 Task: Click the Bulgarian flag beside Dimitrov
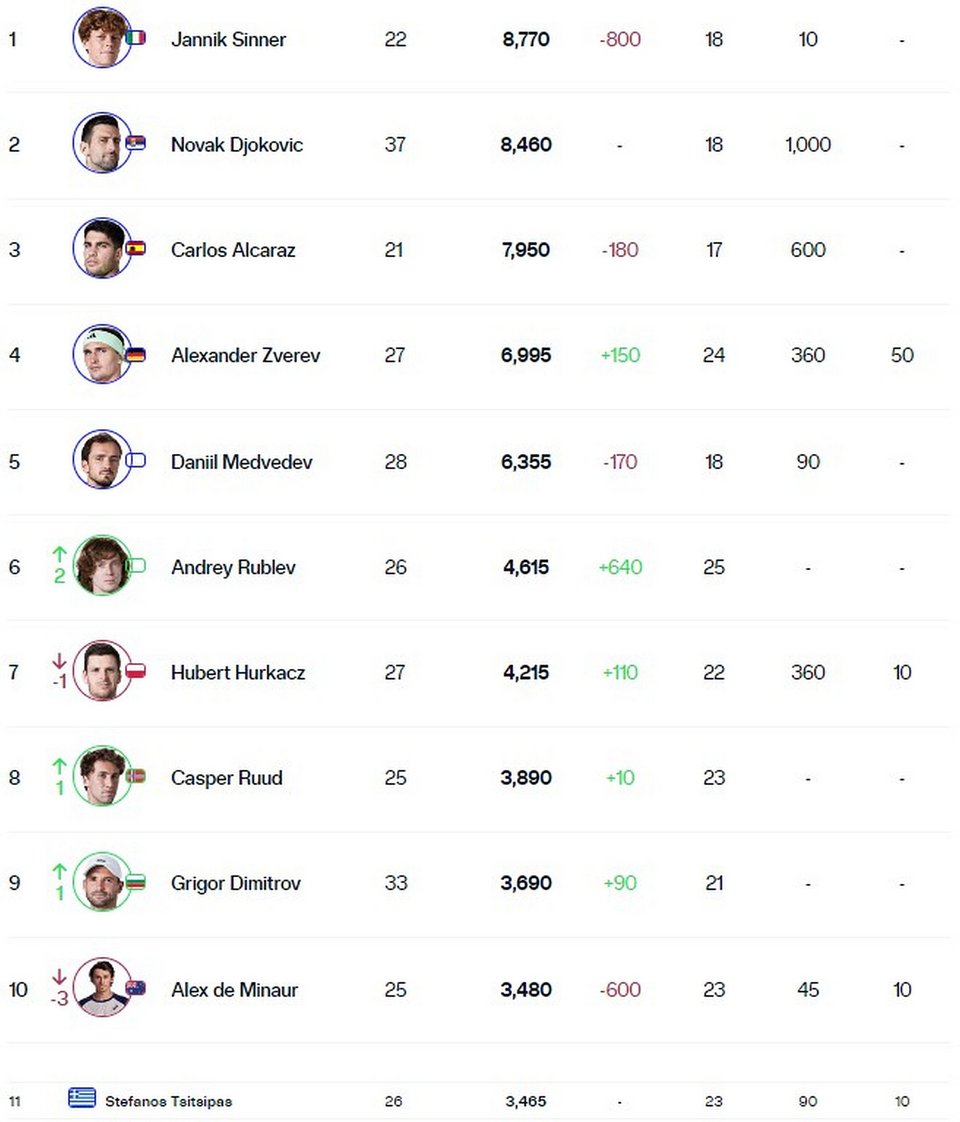[x=136, y=882]
